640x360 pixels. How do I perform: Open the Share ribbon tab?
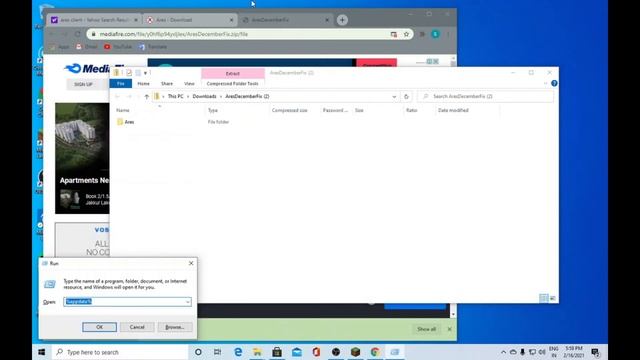167,84
